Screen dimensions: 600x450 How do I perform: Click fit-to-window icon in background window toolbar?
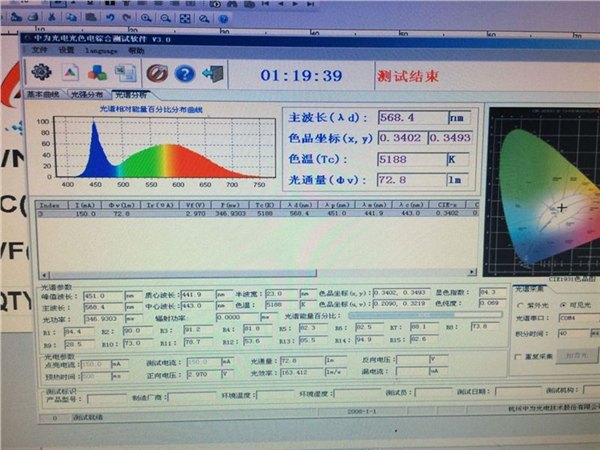coord(185,18)
